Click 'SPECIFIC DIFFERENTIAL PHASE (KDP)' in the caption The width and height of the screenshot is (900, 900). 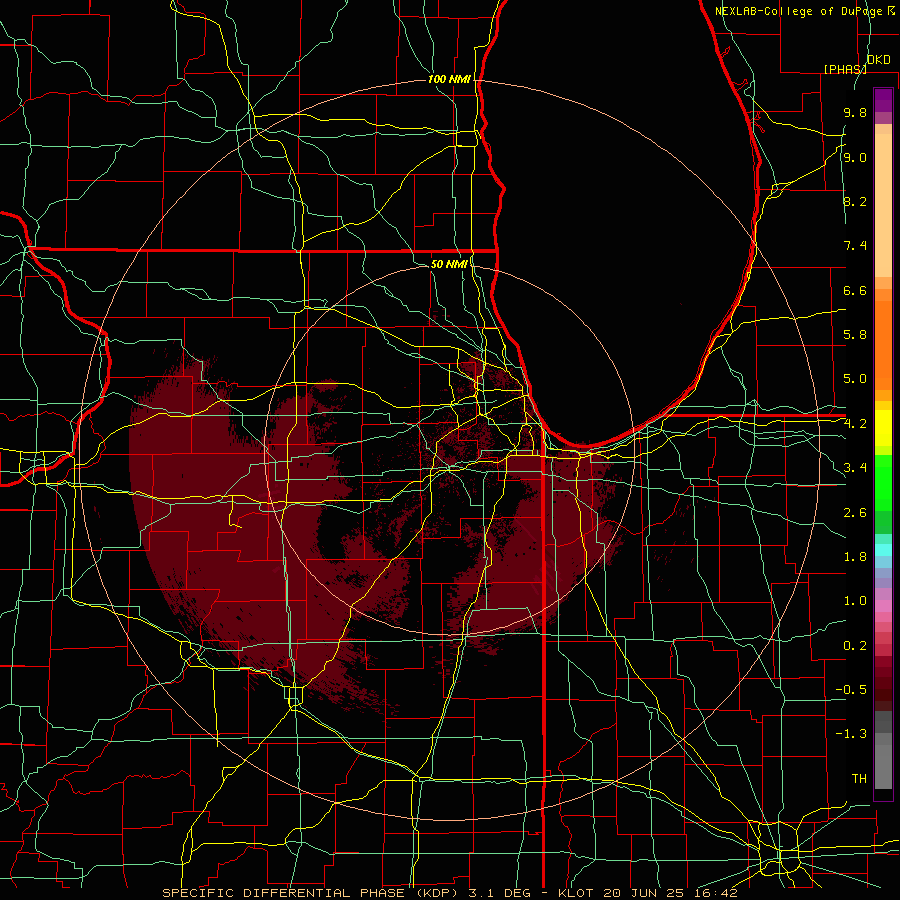point(311,893)
